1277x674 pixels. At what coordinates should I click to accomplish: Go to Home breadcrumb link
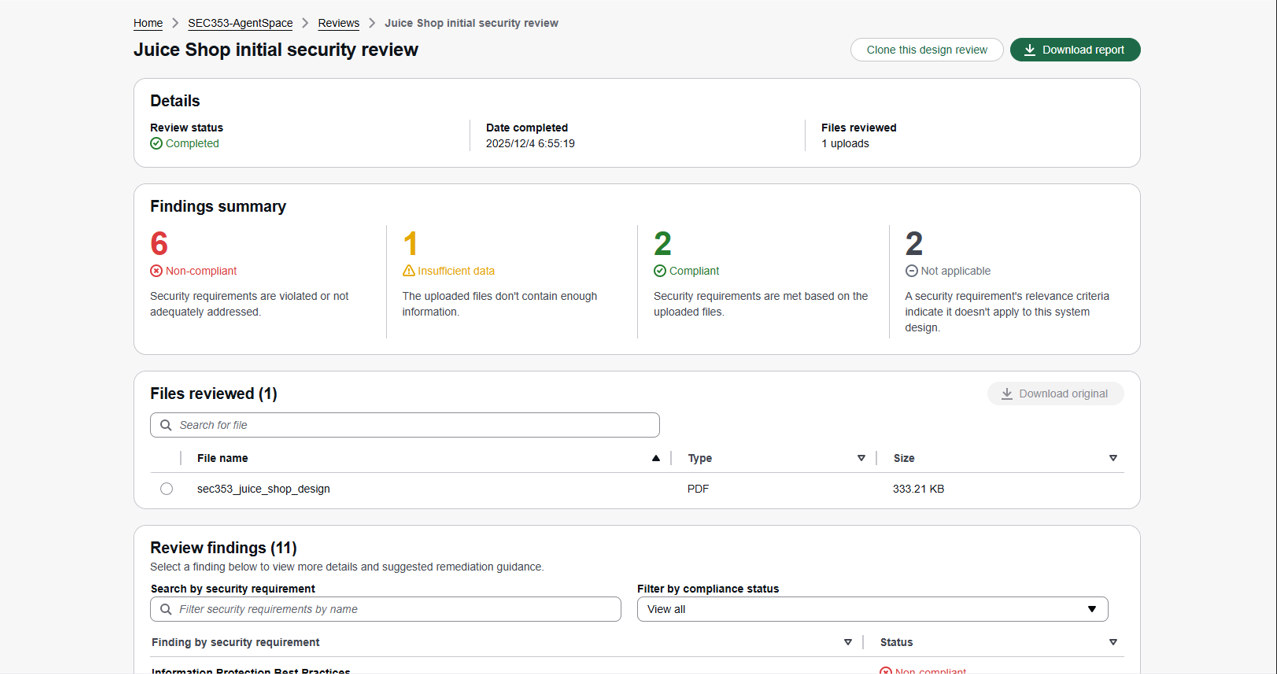(148, 23)
